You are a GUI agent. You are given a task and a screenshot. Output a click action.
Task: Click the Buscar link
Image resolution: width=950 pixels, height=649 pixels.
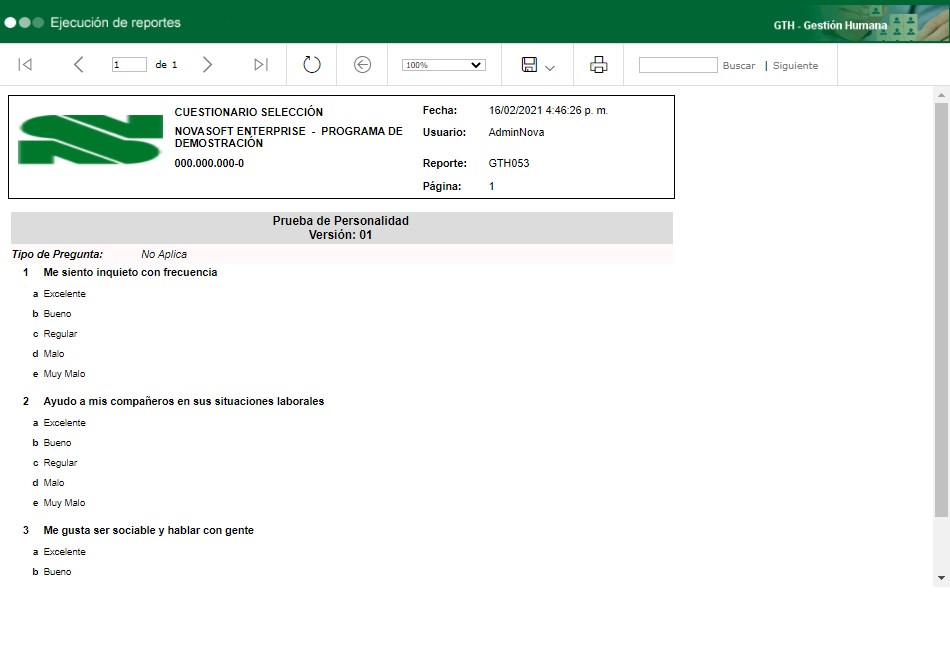coord(739,66)
